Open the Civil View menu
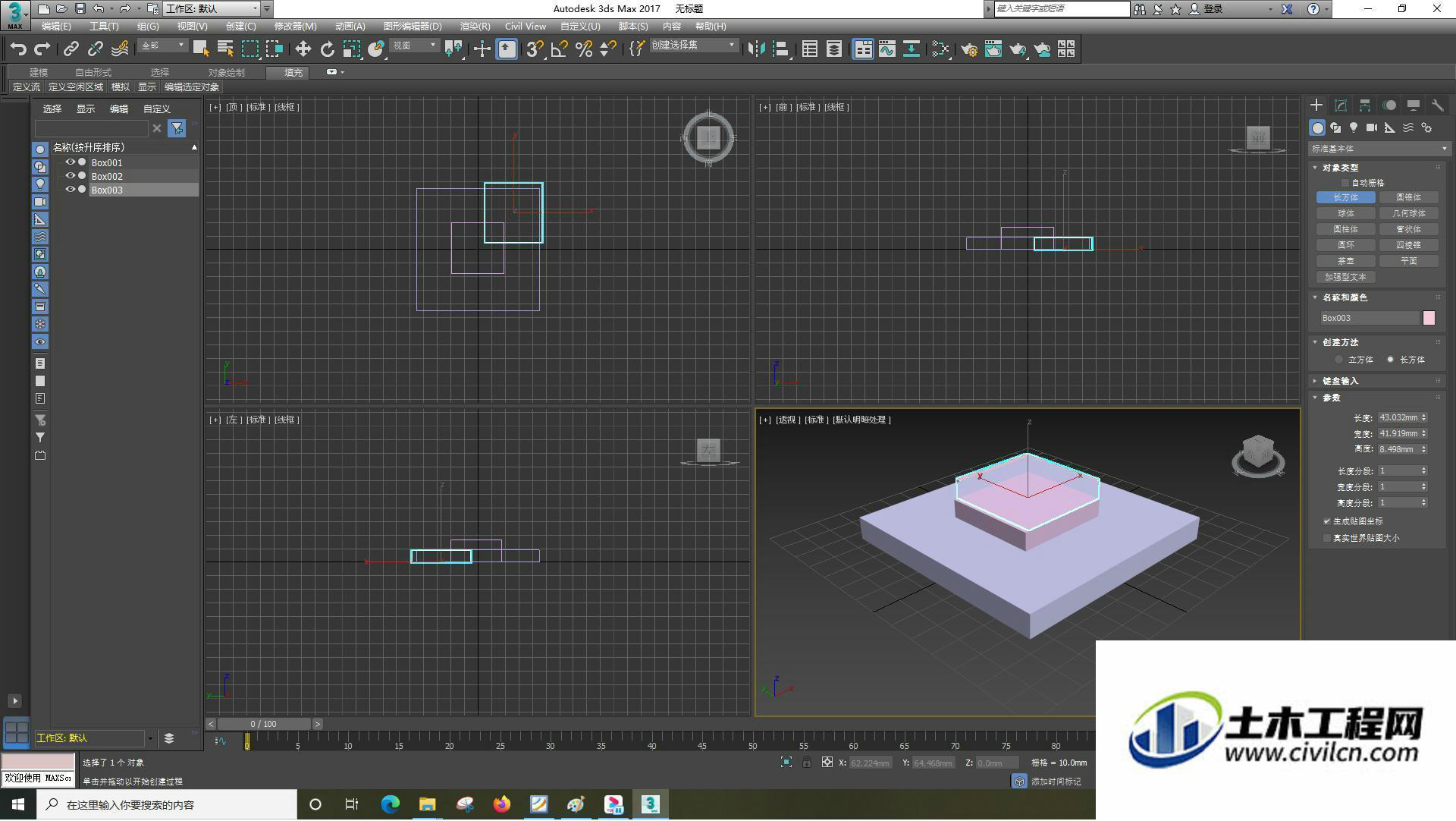Image resolution: width=1456 pixels, height=821 pixels. pos(526,27)
